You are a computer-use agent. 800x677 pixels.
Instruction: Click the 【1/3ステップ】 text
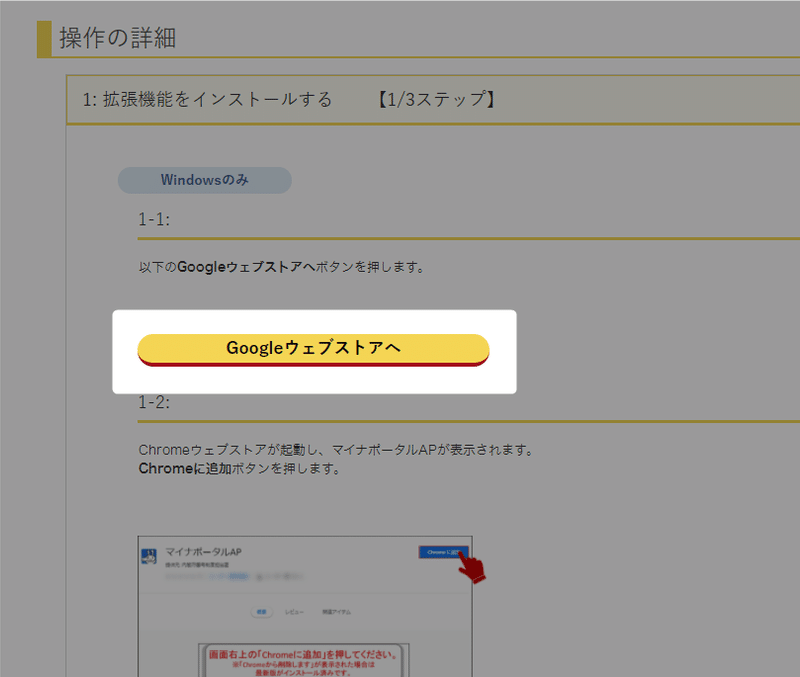(x=437, y=99)
